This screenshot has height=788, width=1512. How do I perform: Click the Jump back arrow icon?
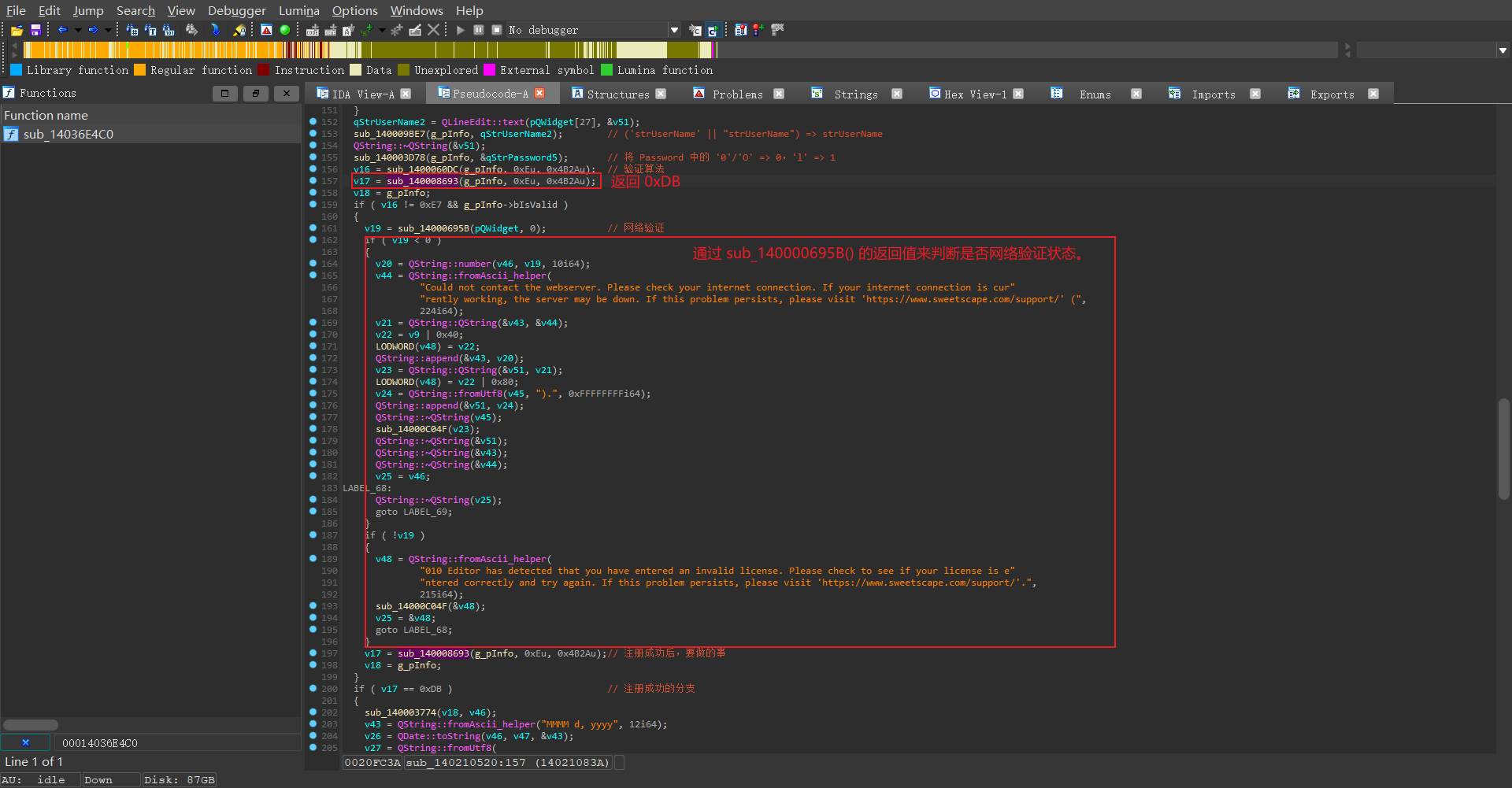click(62, 30)
